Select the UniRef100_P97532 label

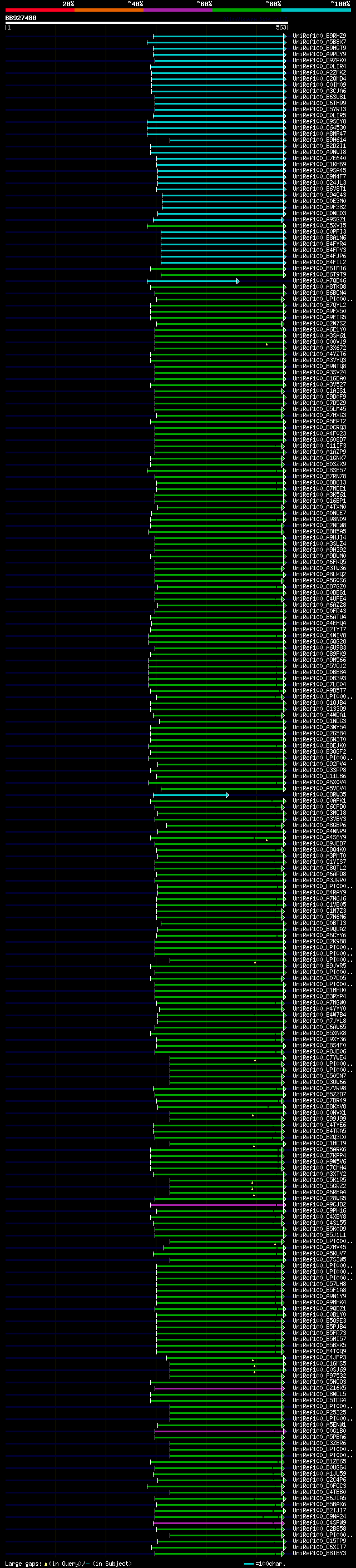point(319,1376)
